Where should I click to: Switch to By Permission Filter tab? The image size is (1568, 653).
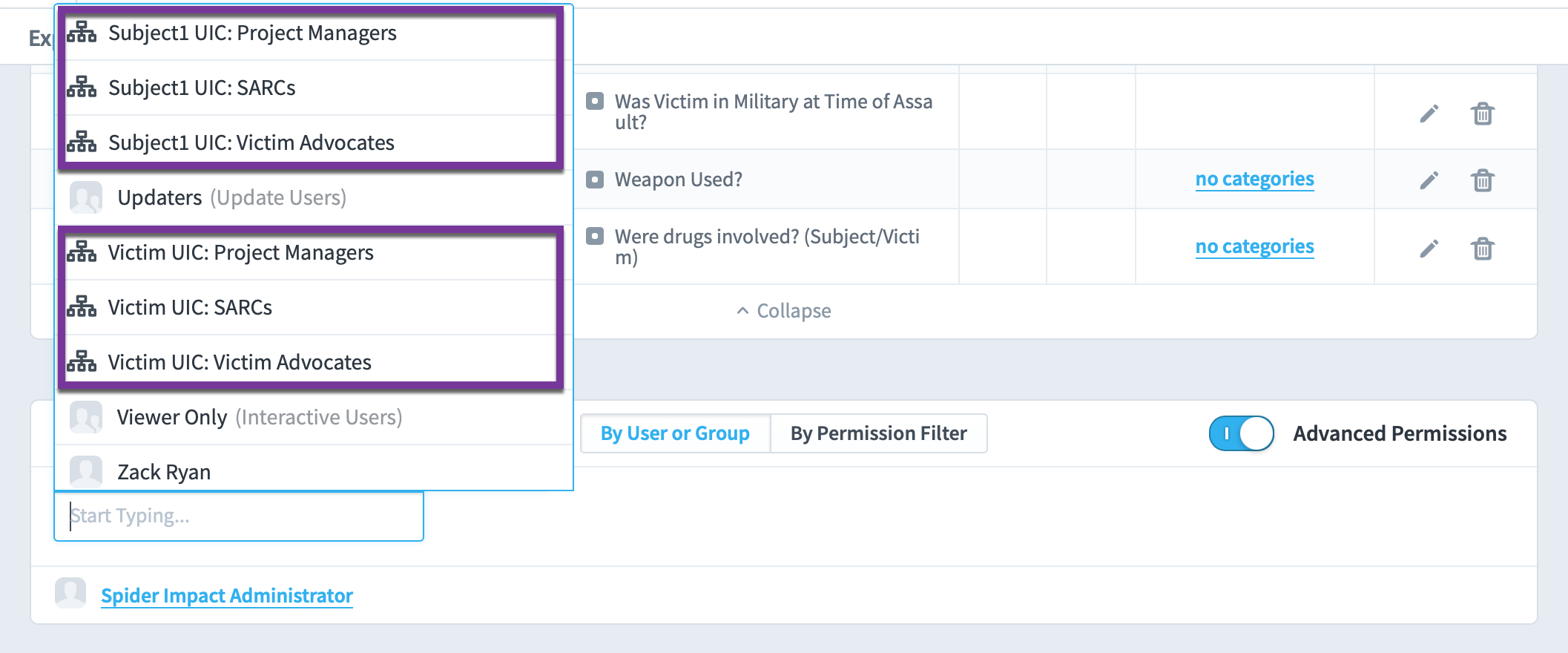pyautogui.click(x=878, y=433)
